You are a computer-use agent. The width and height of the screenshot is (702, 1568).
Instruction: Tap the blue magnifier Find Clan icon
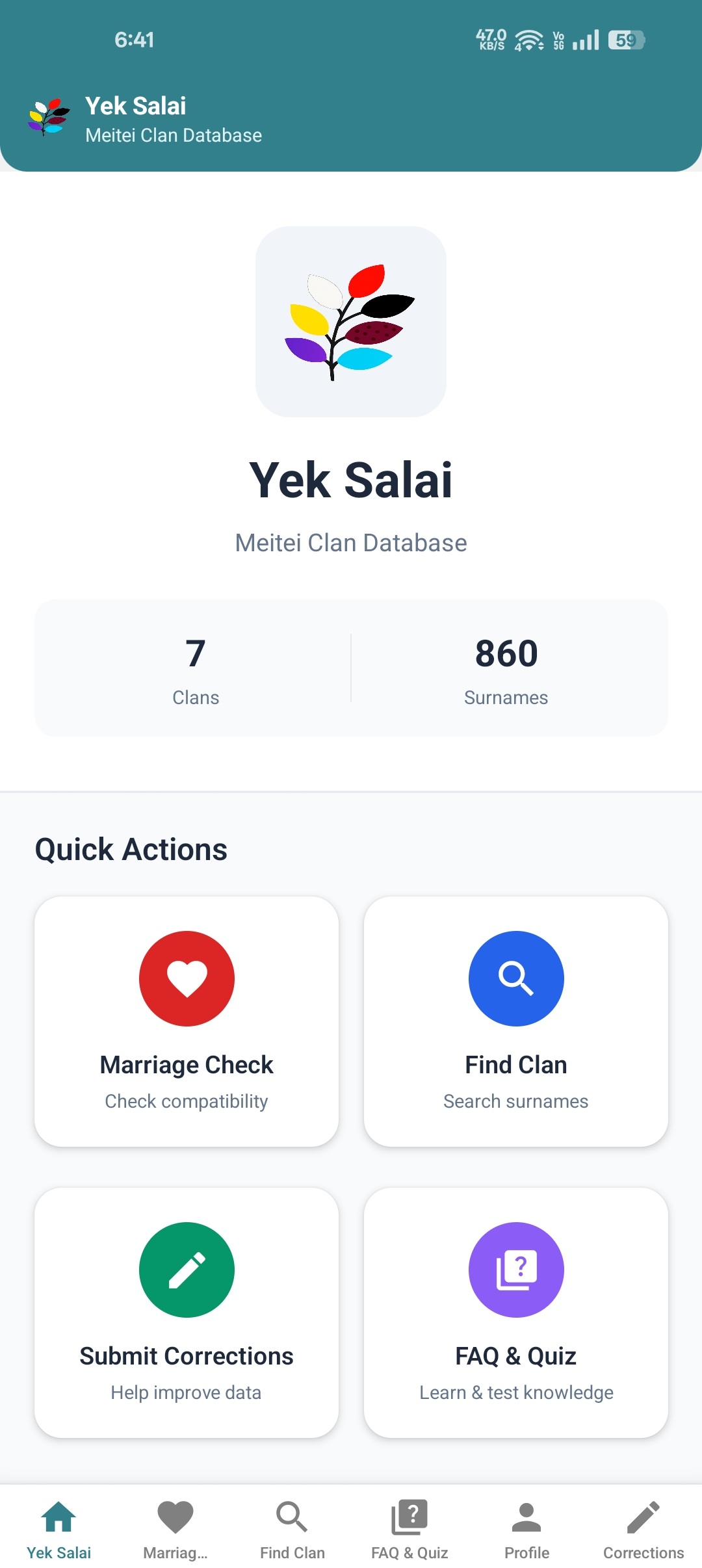(x=516, y=978)
